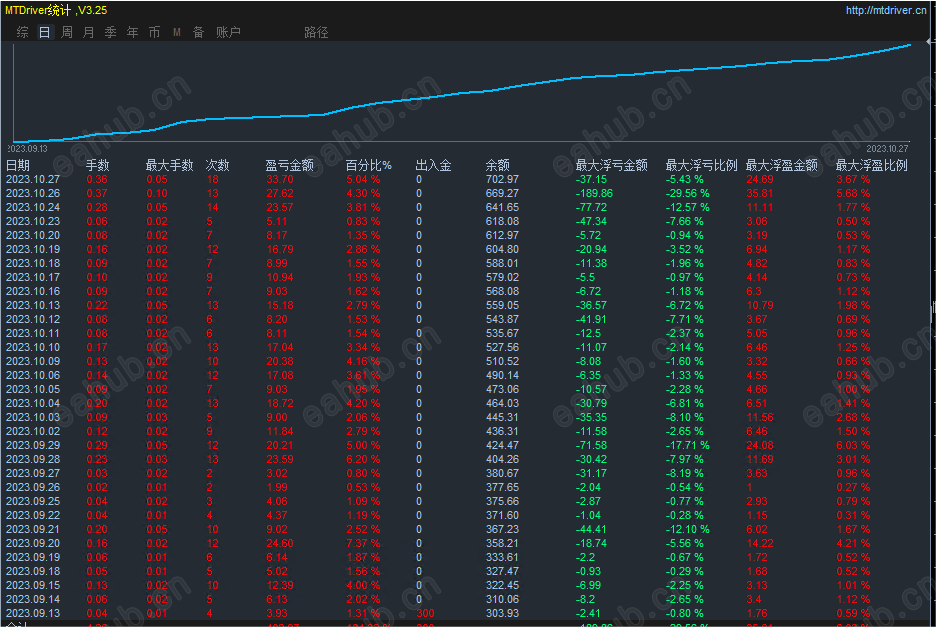Click date cell 2023.09.28

click(x=33, y=460)
